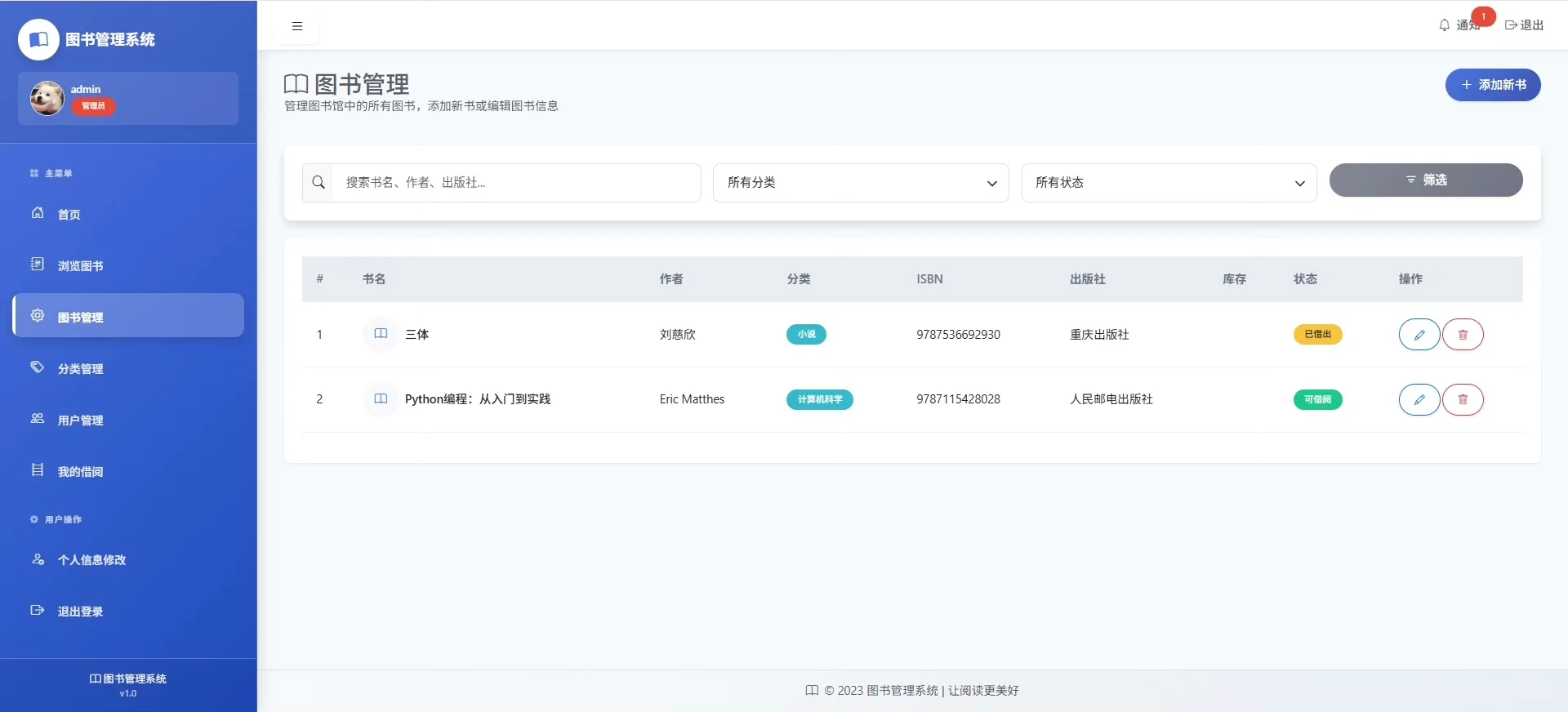1568x712 pixels.
Task: Edit the Python编程 book entry
Action: pos(1419,399)
